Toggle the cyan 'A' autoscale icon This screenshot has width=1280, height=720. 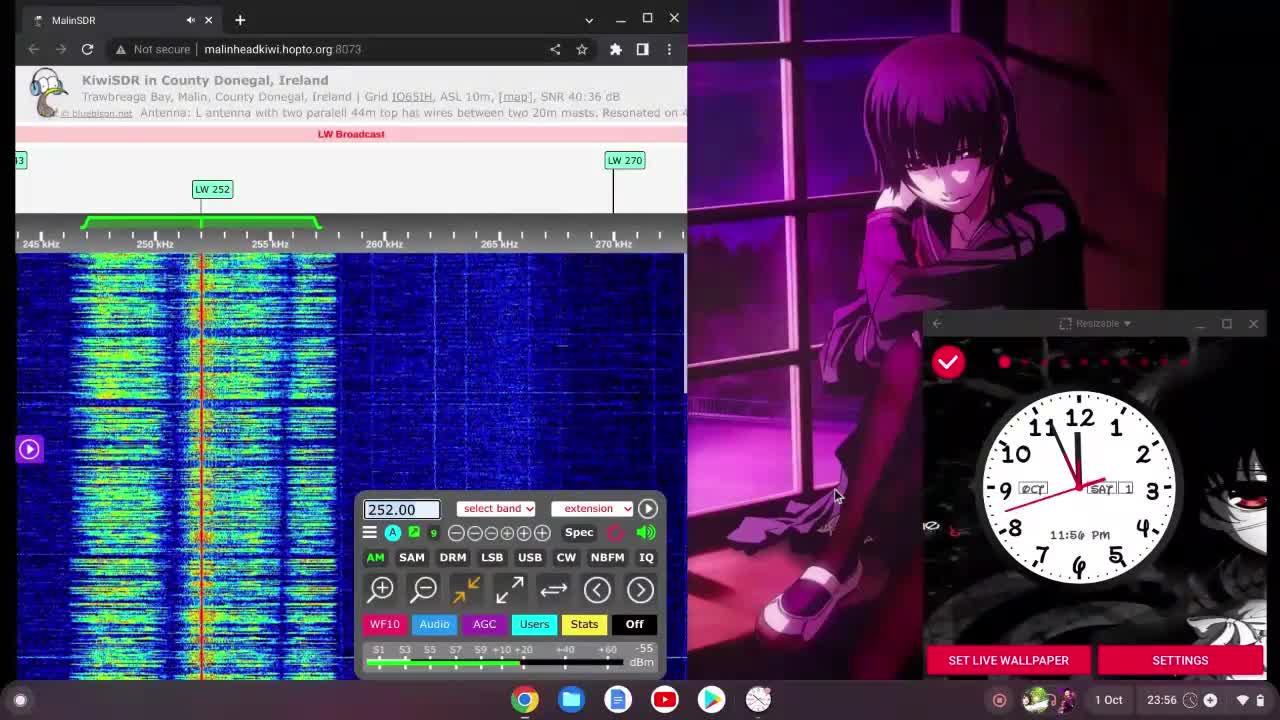click(393, 533)
